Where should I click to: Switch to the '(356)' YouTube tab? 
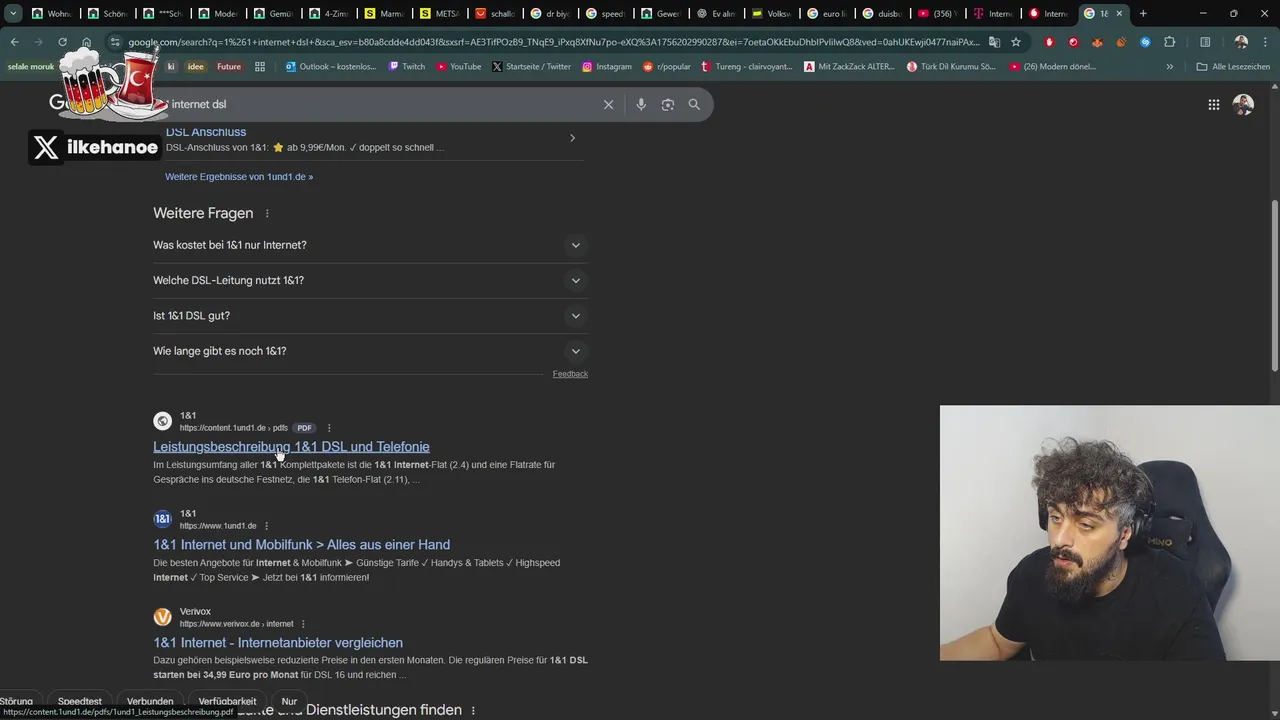point(936,13)
